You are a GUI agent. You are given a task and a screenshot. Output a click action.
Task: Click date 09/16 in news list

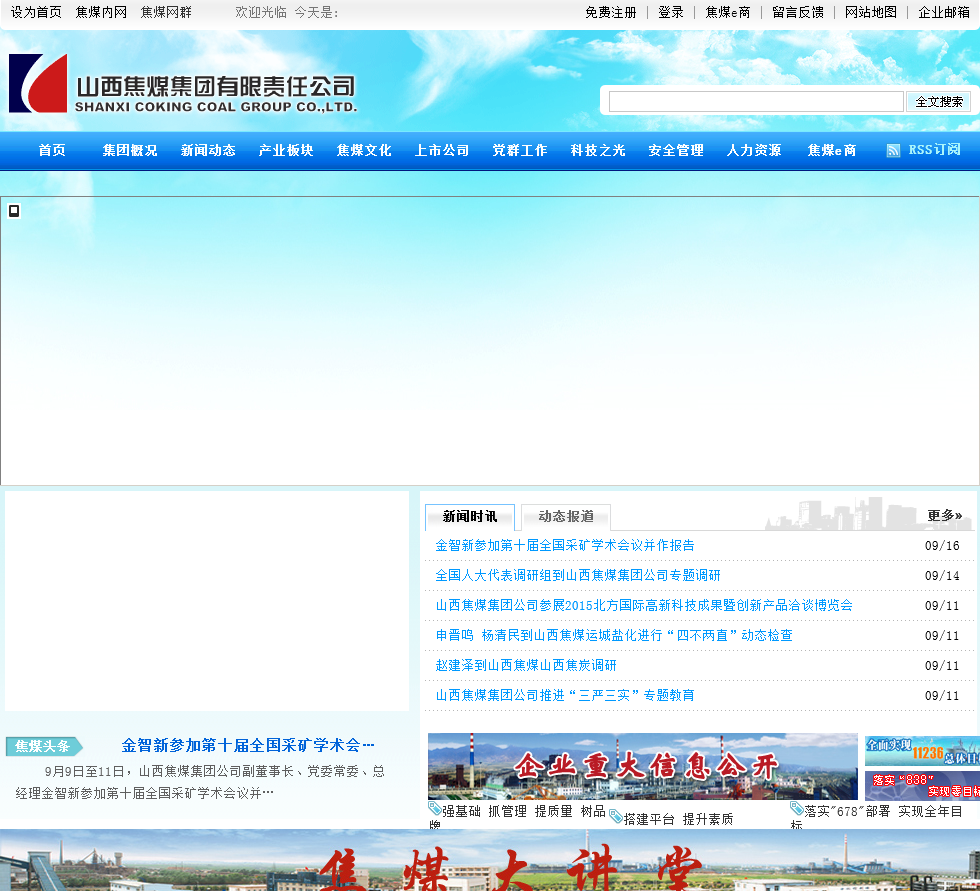click(942, 545)
